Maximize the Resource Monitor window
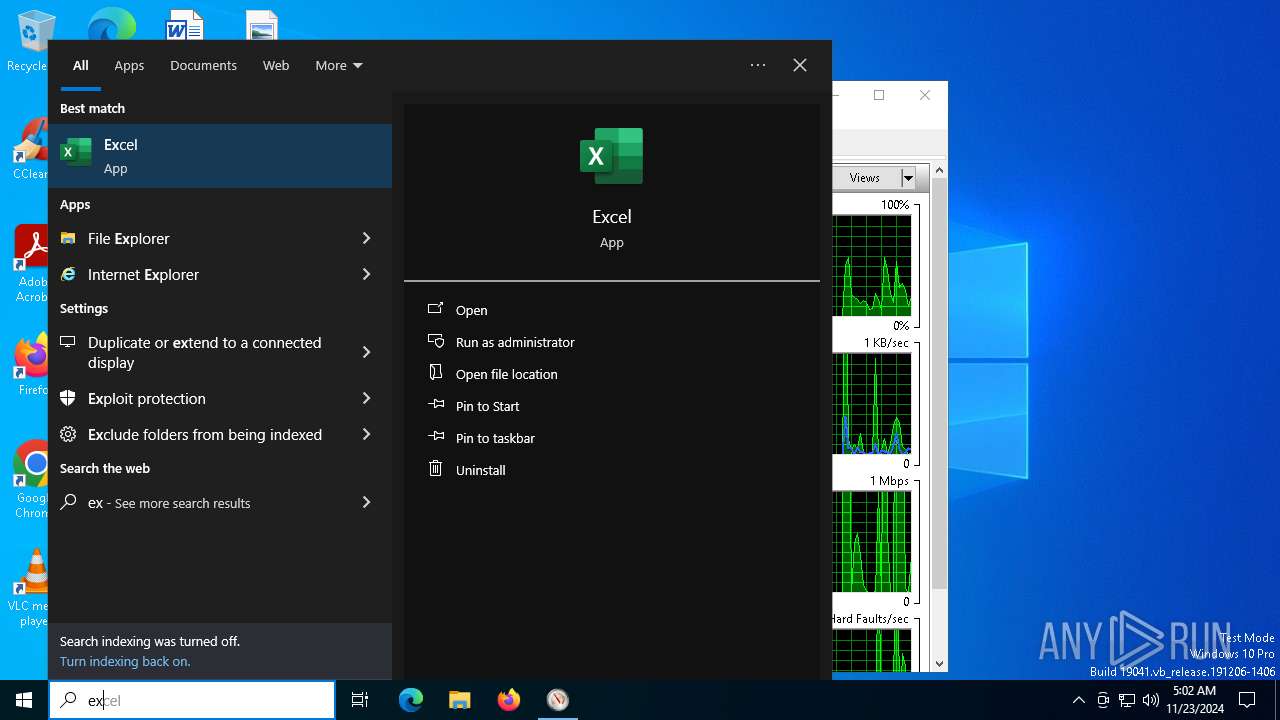 point(879,95)
